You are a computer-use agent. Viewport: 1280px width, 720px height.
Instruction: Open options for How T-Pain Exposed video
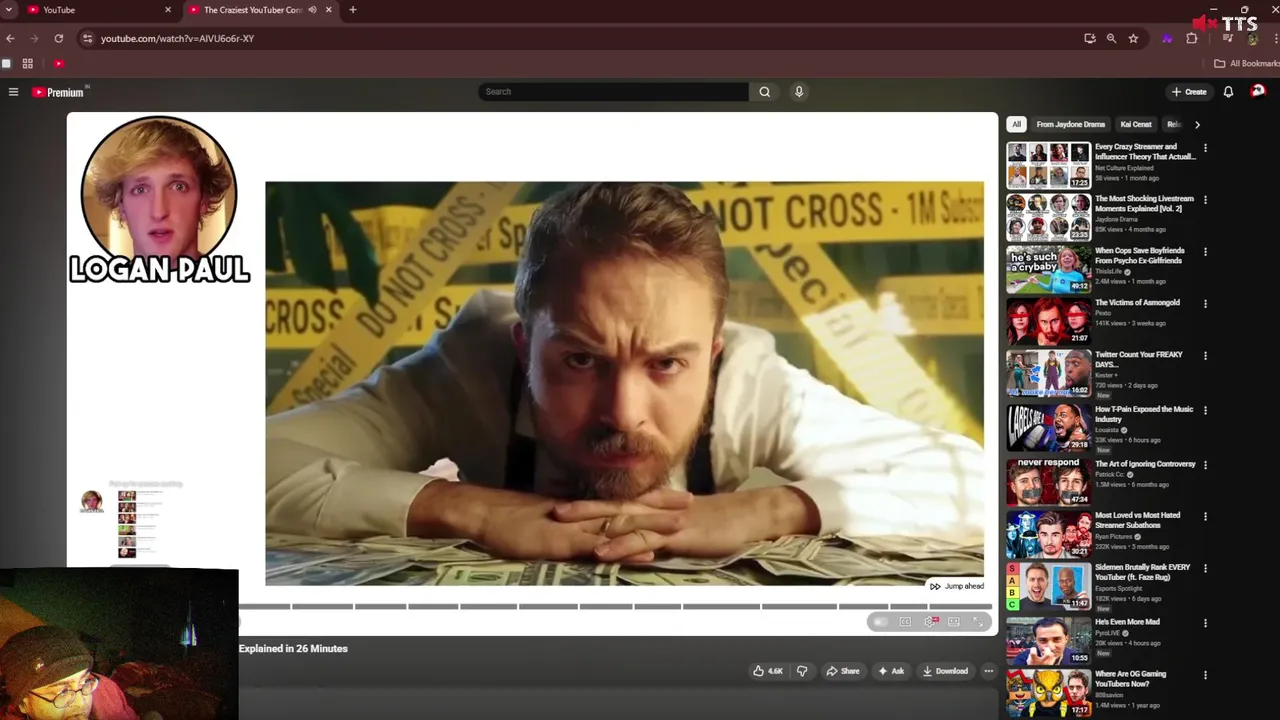pyautogui.click(x=1205, y=410)
